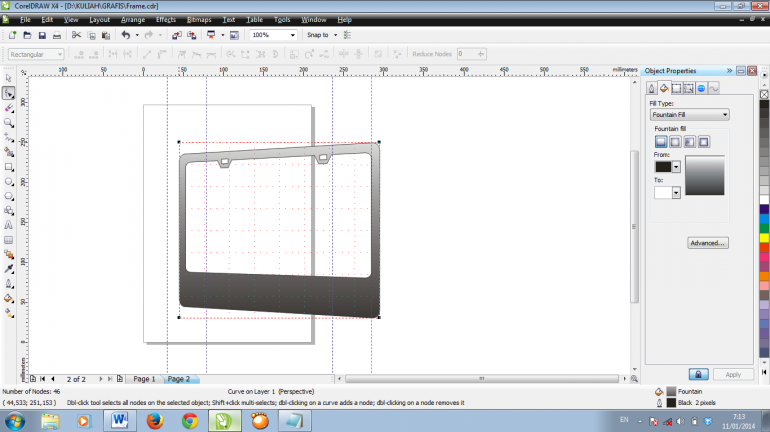The image size is (770, 432).
Task: Click the horizontal scrollbar of canvas
Action: 482,378
